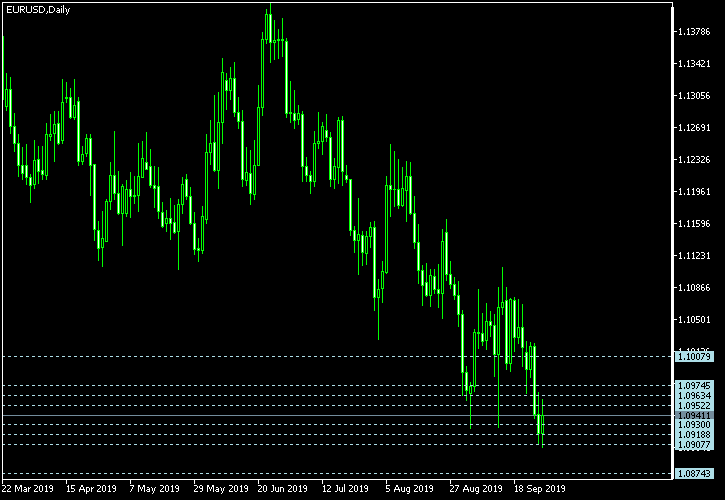
Task: Select the 1.09300 level price tag
Action: pos(694,425)
